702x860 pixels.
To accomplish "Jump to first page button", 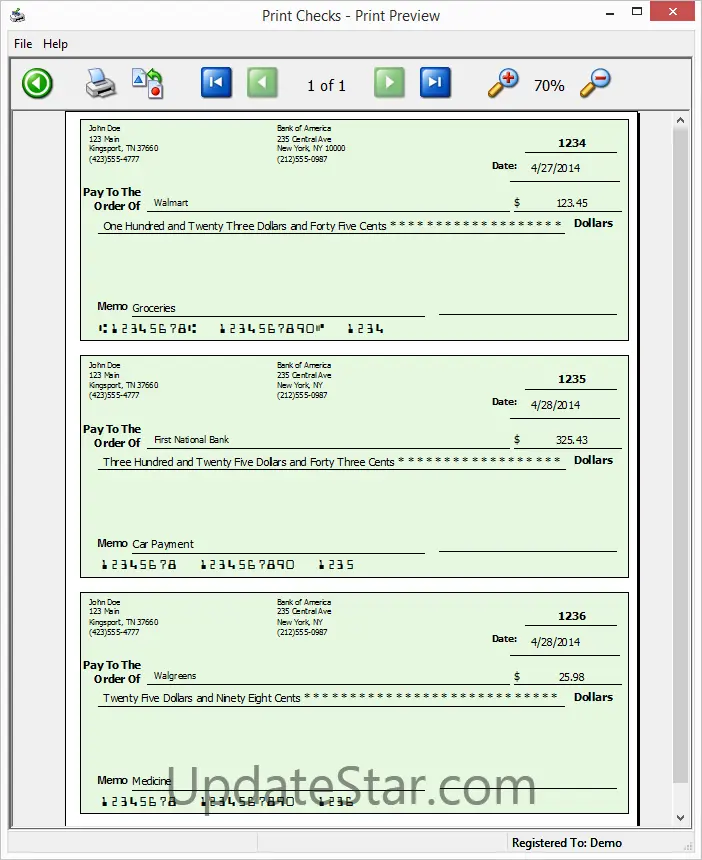I will tap(216, 83).
